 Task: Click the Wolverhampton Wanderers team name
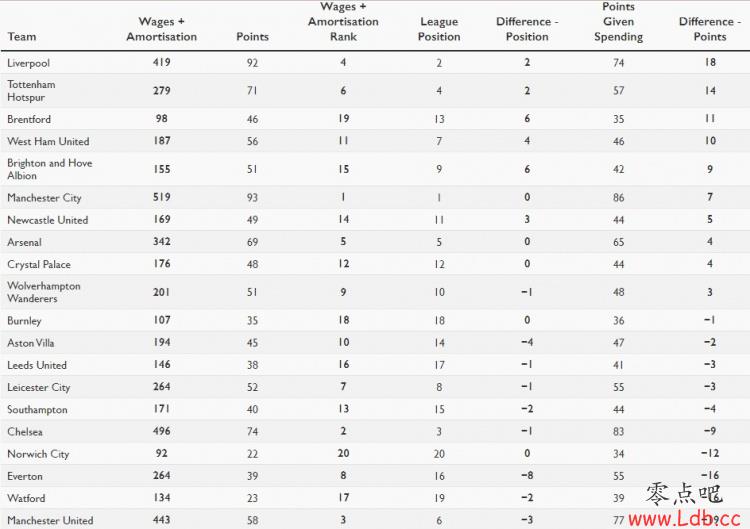tap(44, 292)
